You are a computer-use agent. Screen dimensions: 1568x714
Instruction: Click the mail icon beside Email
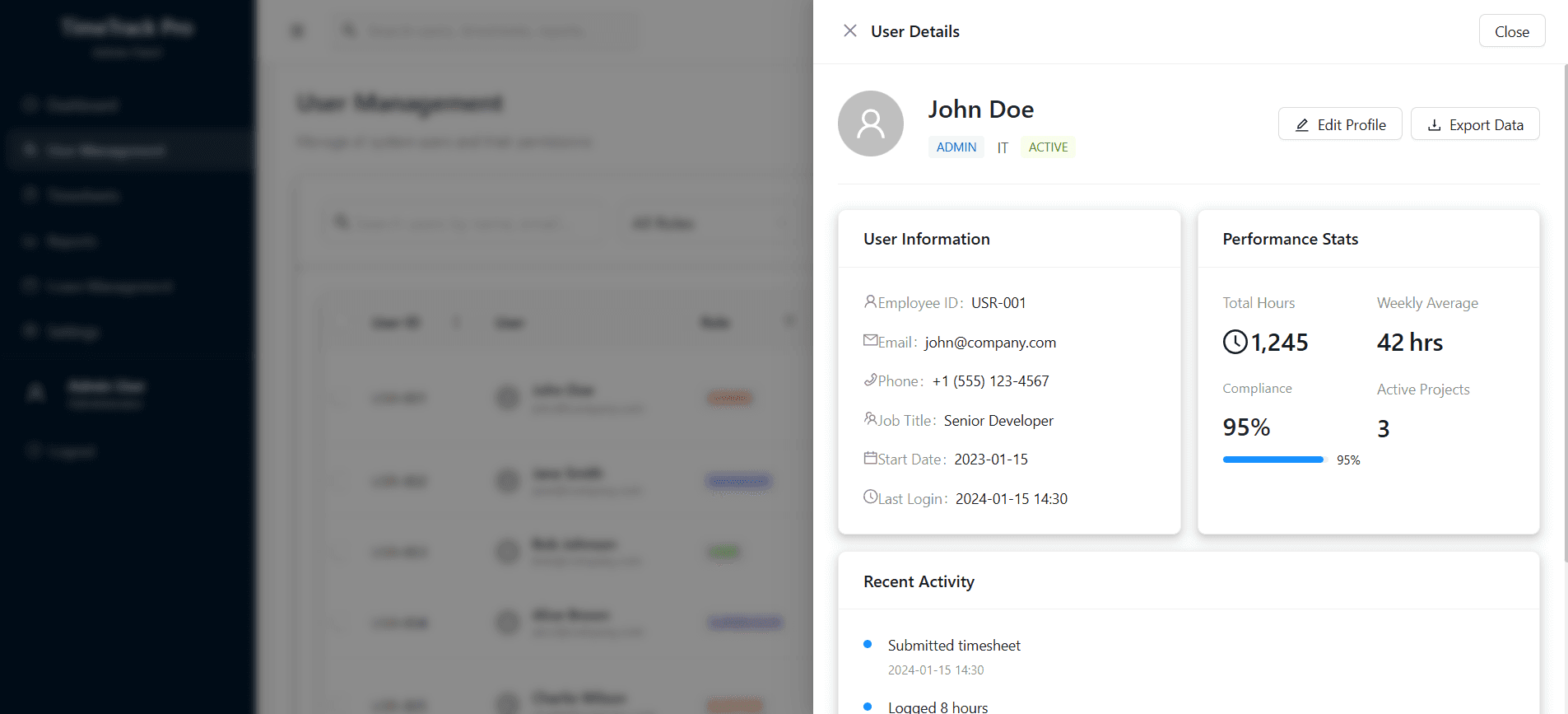tap(870, 340)
